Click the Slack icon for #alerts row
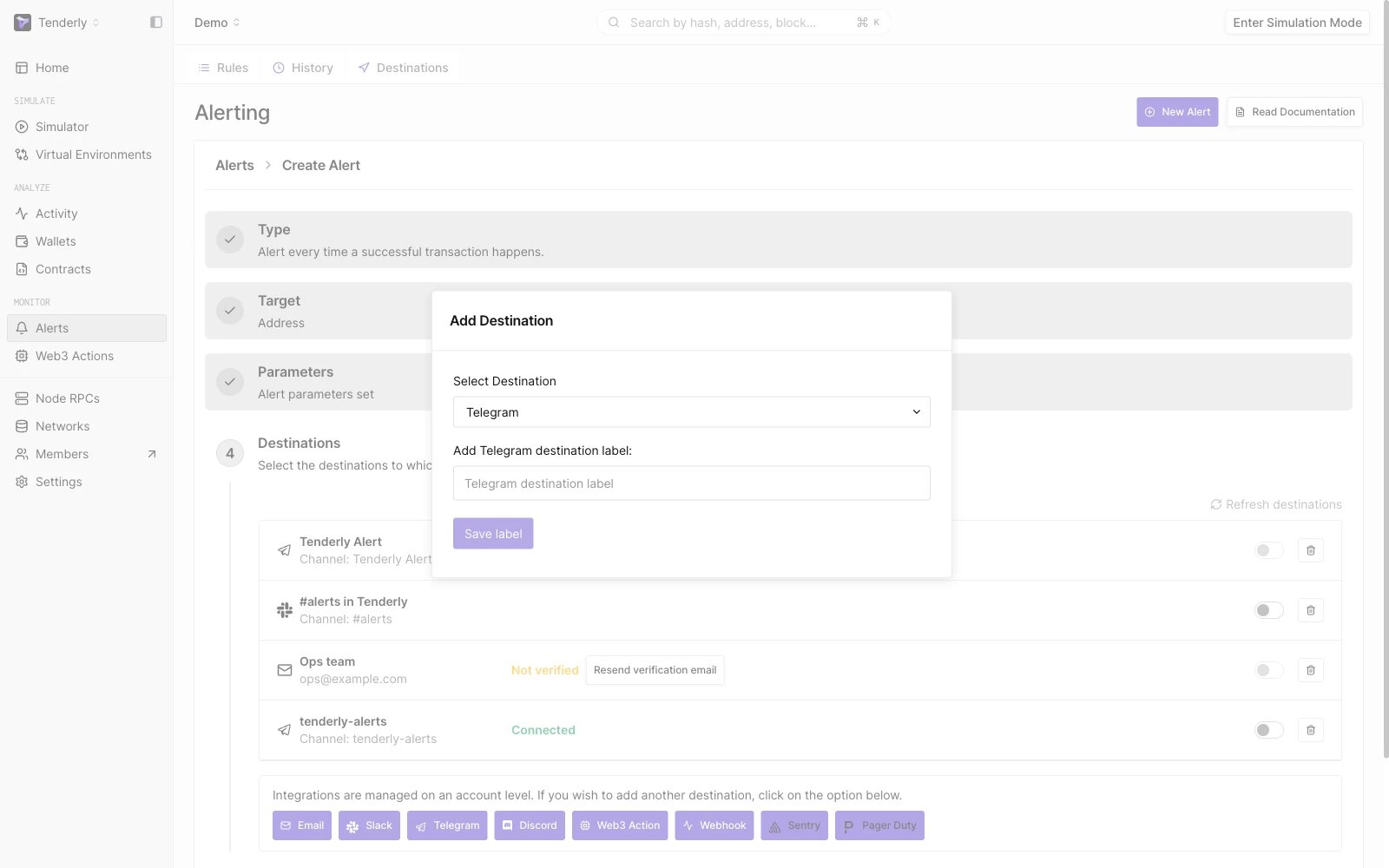Image resolution: width=1389 pixels, height=868 pixels. click(x=284, y=610)
